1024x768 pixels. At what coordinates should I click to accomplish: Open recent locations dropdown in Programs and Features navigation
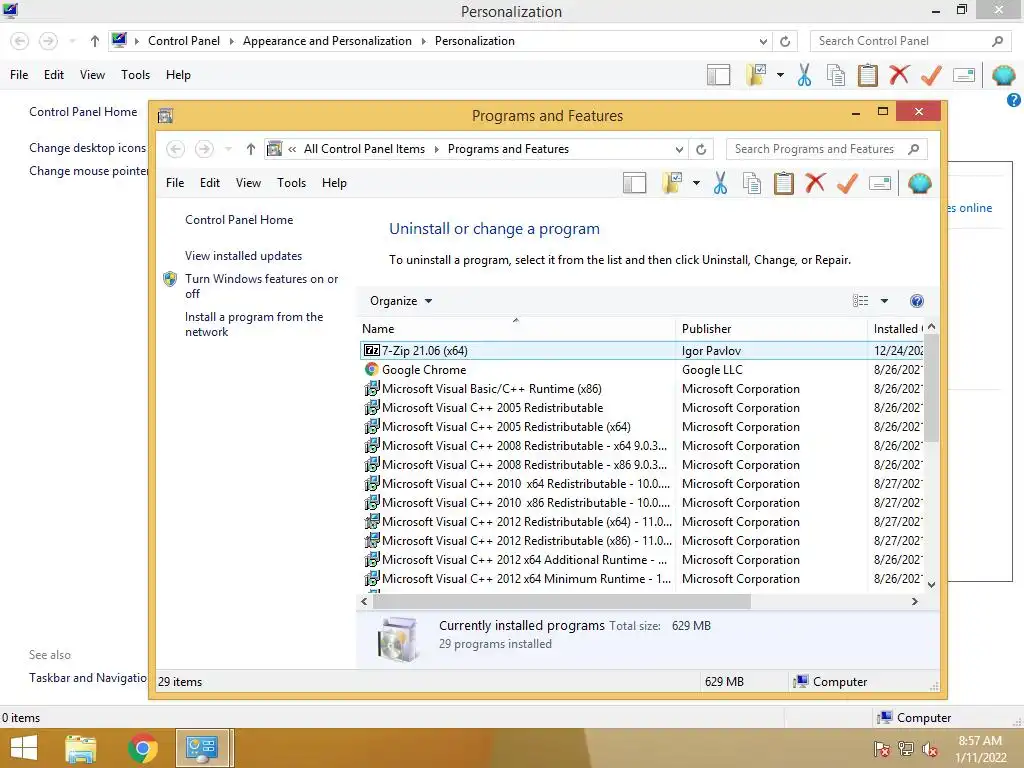229,149
